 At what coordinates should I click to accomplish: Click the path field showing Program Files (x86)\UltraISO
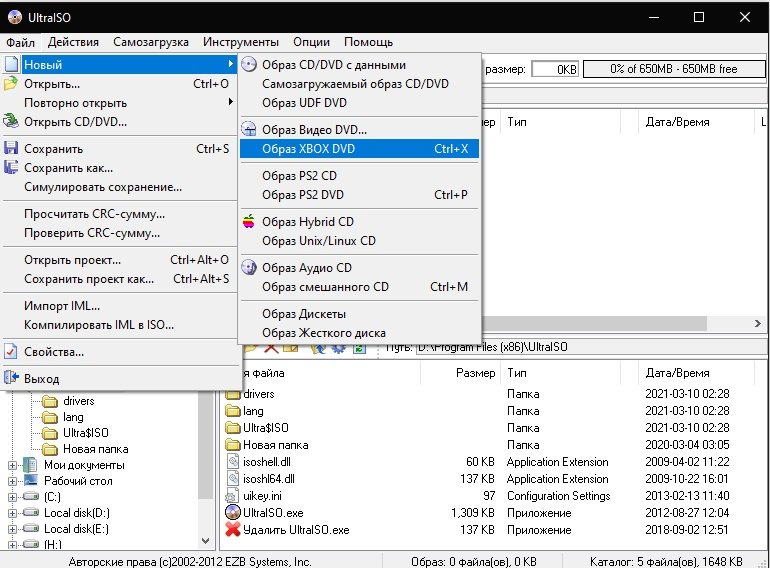click(592, 348)
